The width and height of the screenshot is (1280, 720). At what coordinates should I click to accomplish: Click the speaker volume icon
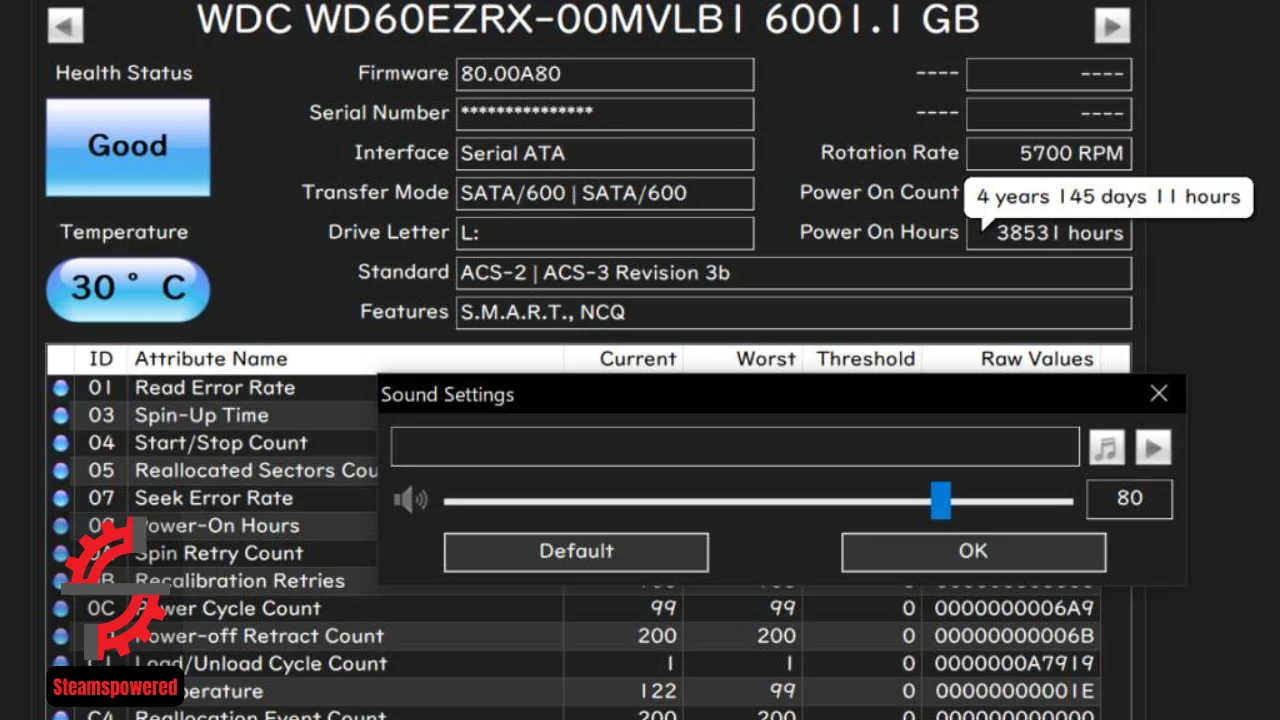(410, 499)
